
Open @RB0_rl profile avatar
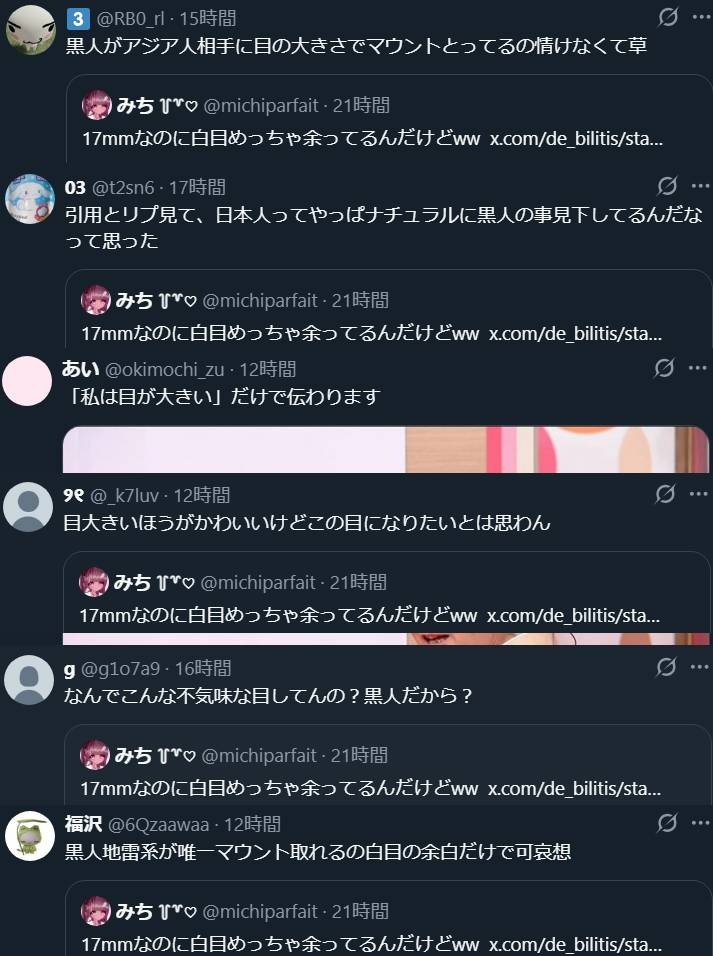point(30,30)
